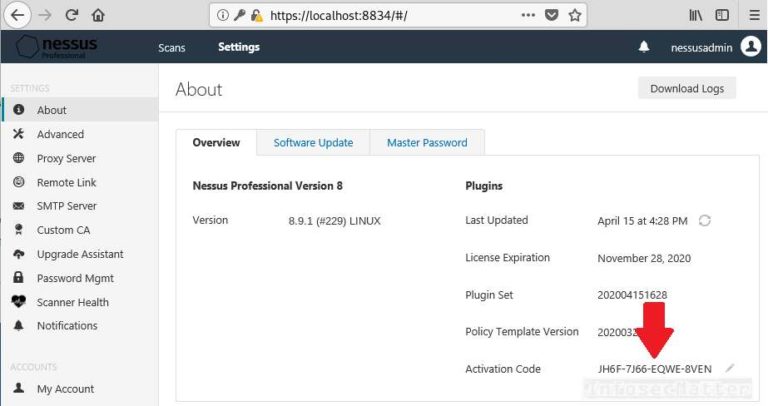Click the saved login key icon
The height and width of the screenshot is (406, 768).
pos(239,15)
